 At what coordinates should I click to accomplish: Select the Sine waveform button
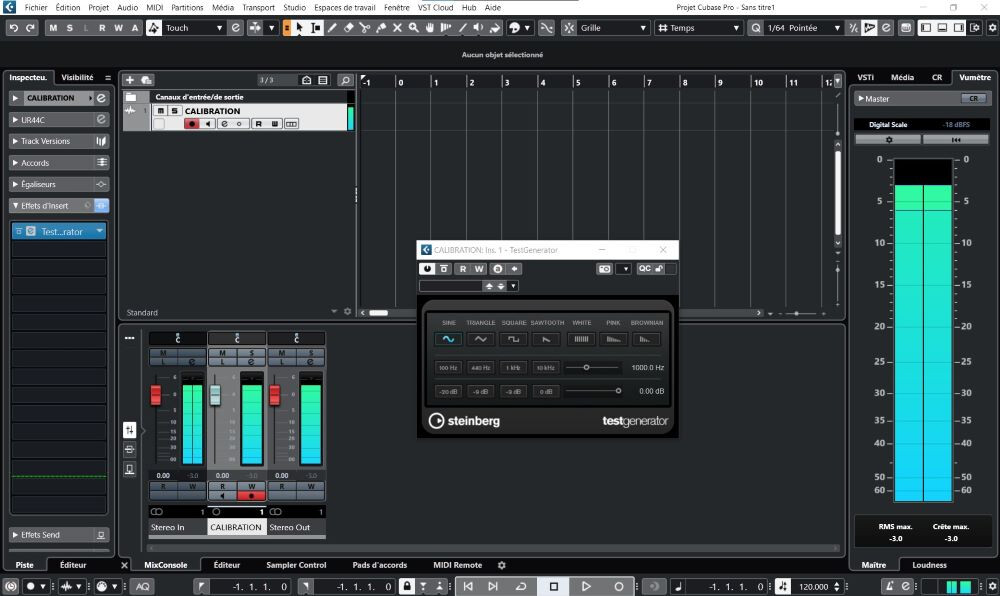448,339
